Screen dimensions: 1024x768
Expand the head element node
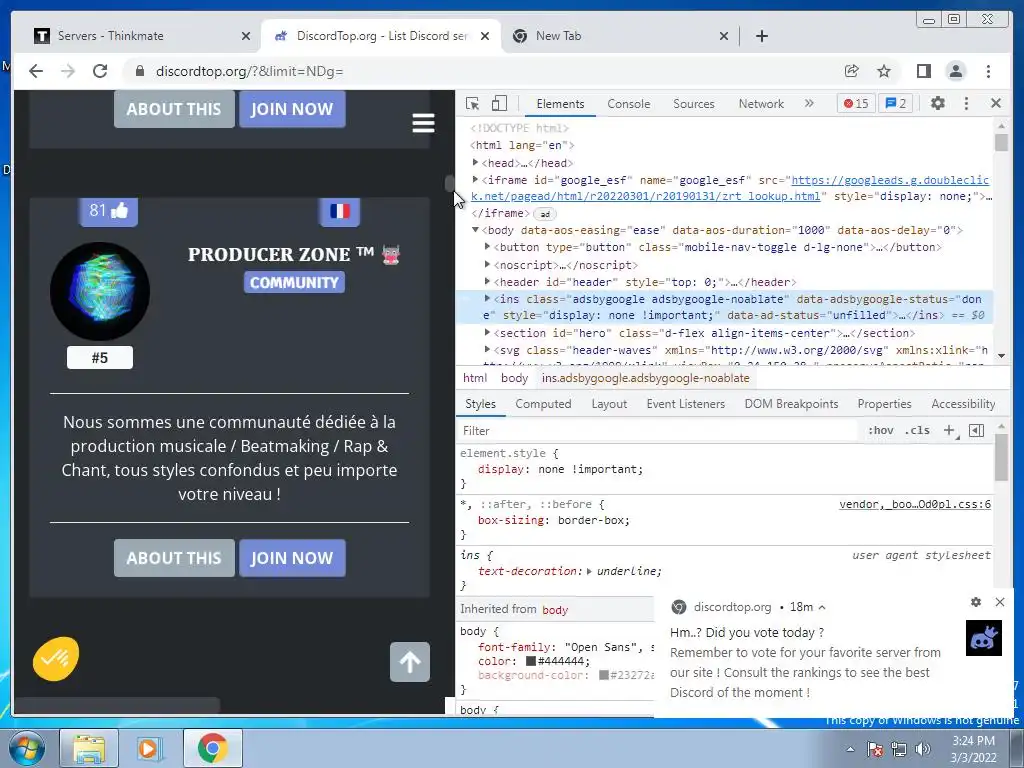(x=475, y=162)
